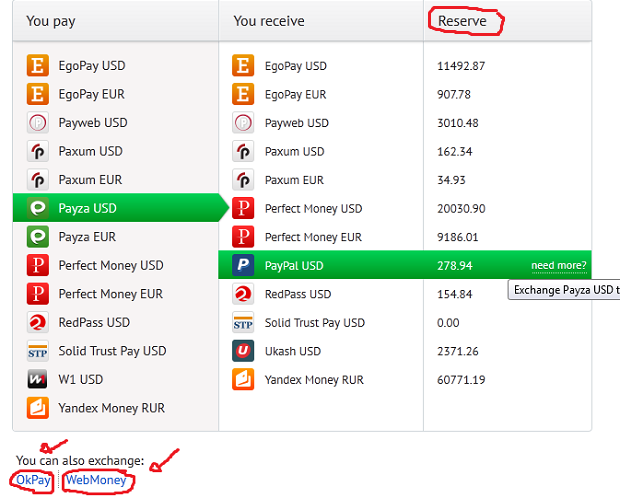The width and height of the screenshot is (620, 498).
Task: Select Perfect Money USD label in You pay
Action: [x=111, y=265]
